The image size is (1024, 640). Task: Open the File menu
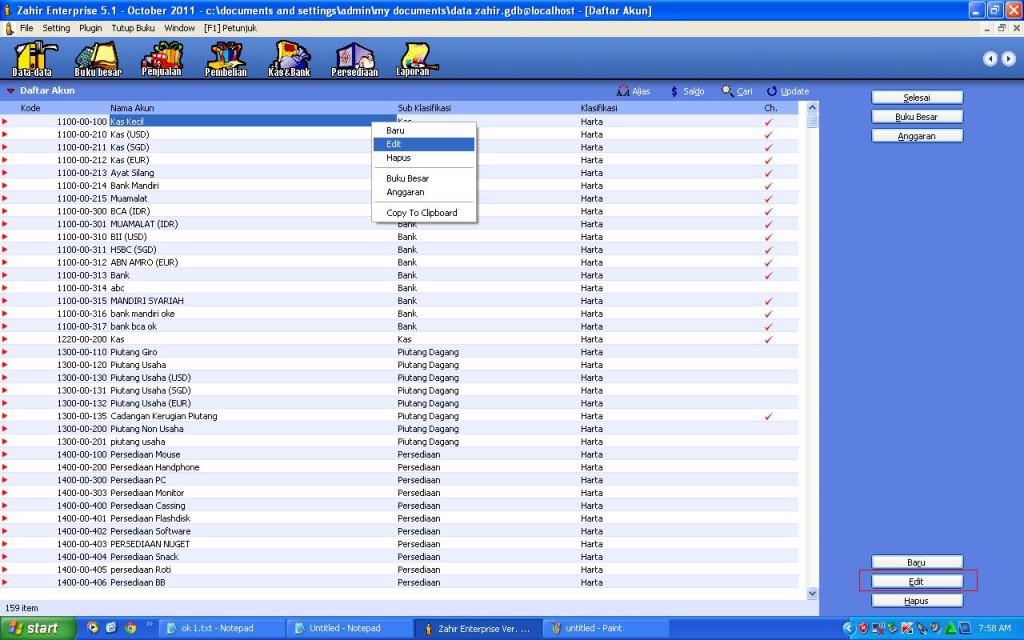(x=27, y=28)
